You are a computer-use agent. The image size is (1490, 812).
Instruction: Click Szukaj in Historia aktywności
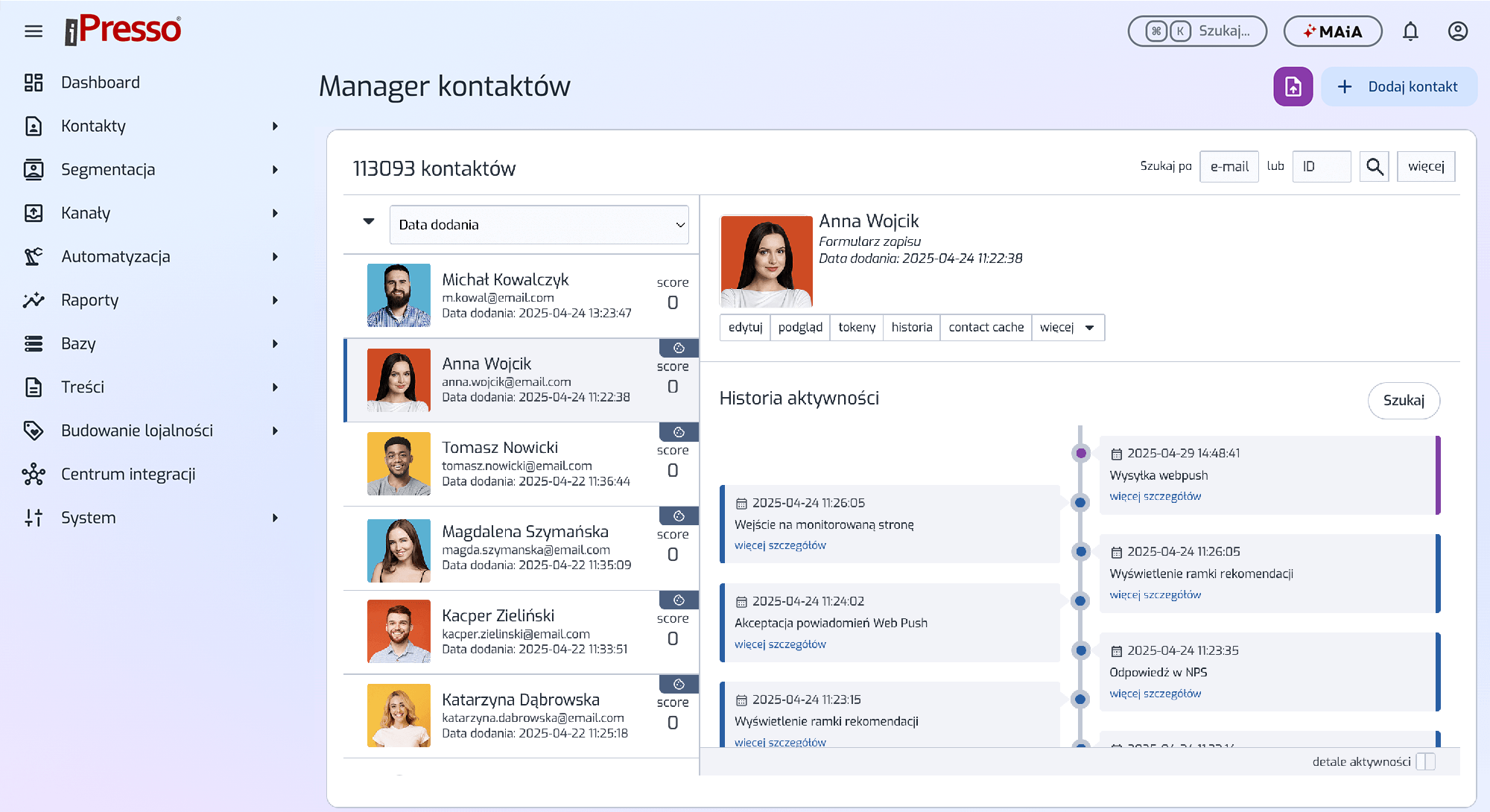[x=1404, y=401]
